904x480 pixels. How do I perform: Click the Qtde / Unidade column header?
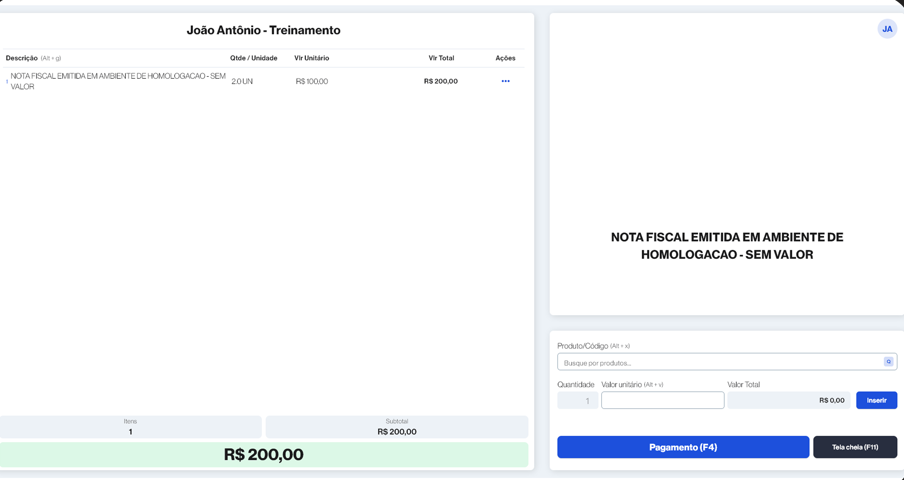pyautogui.click(x=254, y=58)
